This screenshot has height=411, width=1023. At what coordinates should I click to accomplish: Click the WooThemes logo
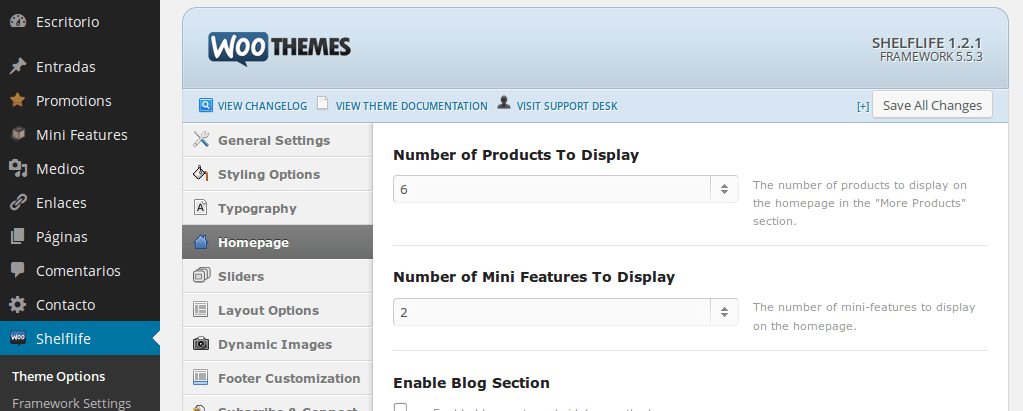pos(279,49)
